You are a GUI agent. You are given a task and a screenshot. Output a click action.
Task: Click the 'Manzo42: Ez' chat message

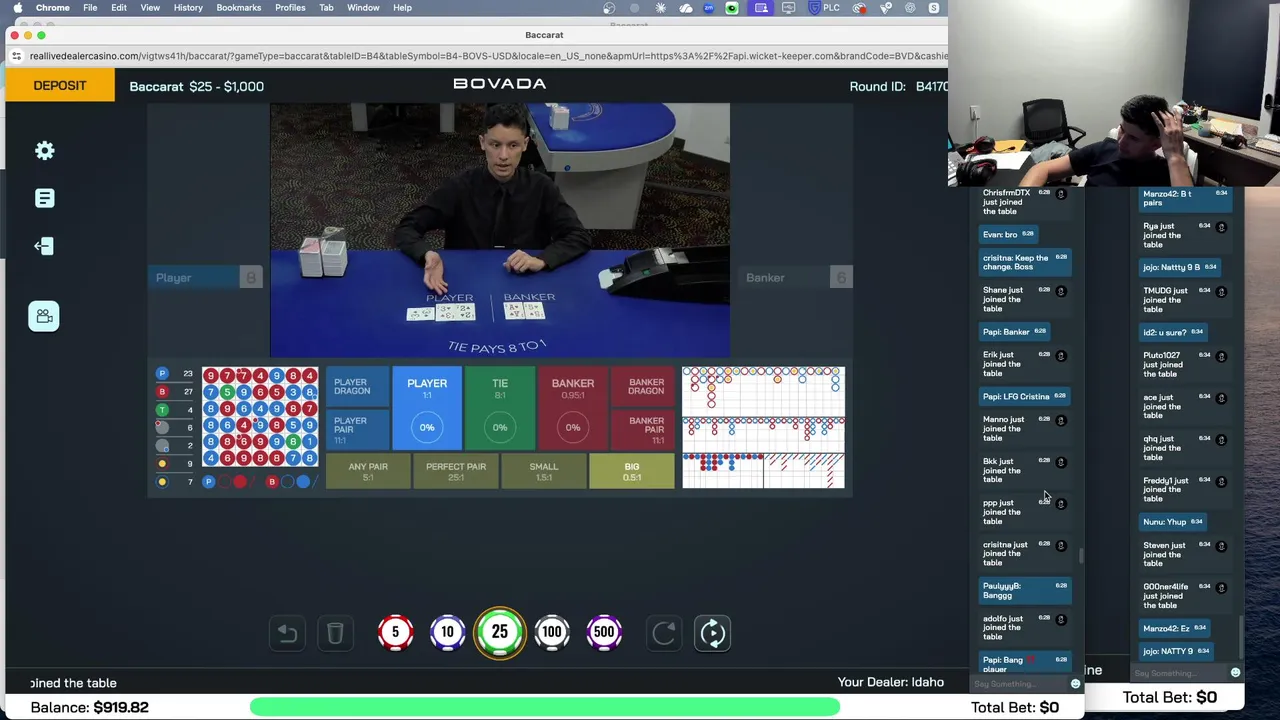pos(1175,628)
